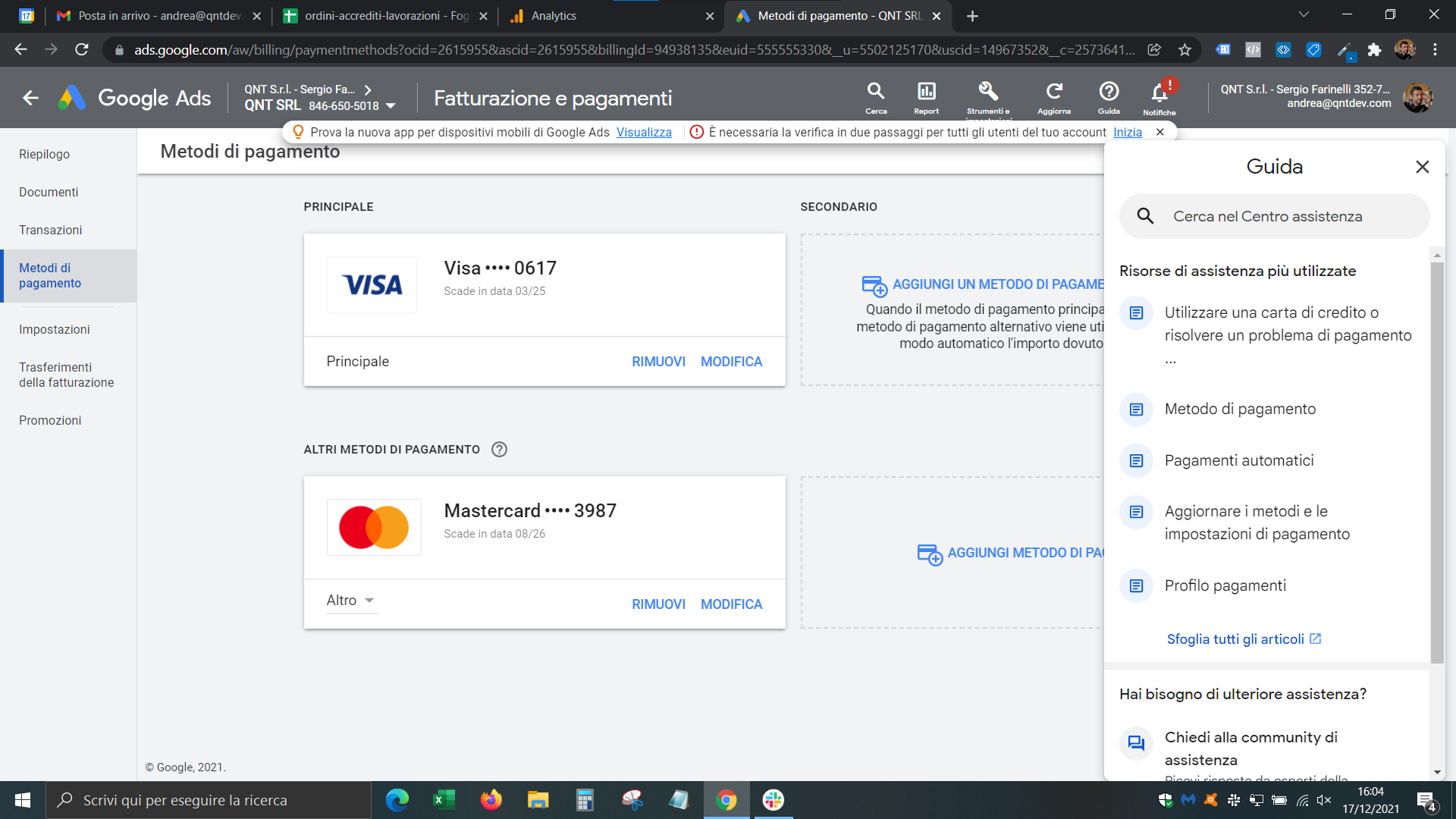Reload the page with the browser refresh button
1456x819 pixels.
point(82,49)
